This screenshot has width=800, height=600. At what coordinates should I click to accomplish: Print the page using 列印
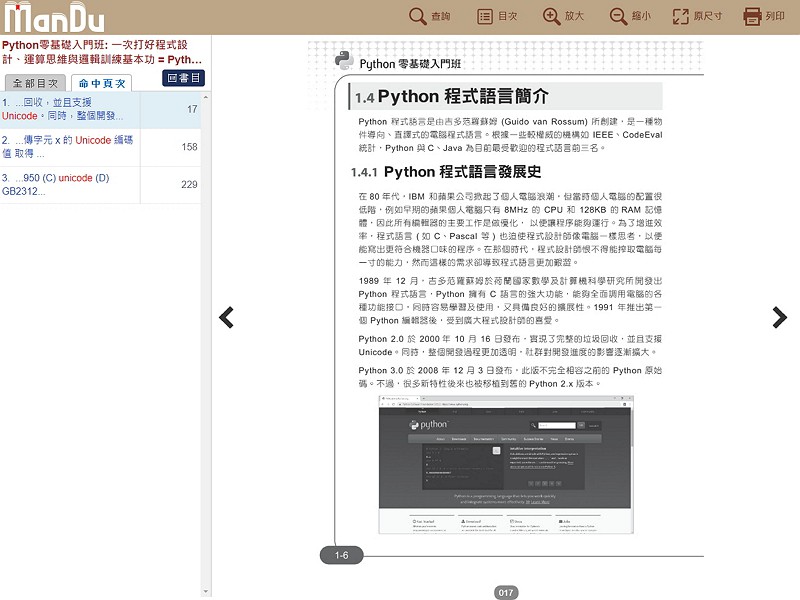pyautogui.click(x=765, y=16)
